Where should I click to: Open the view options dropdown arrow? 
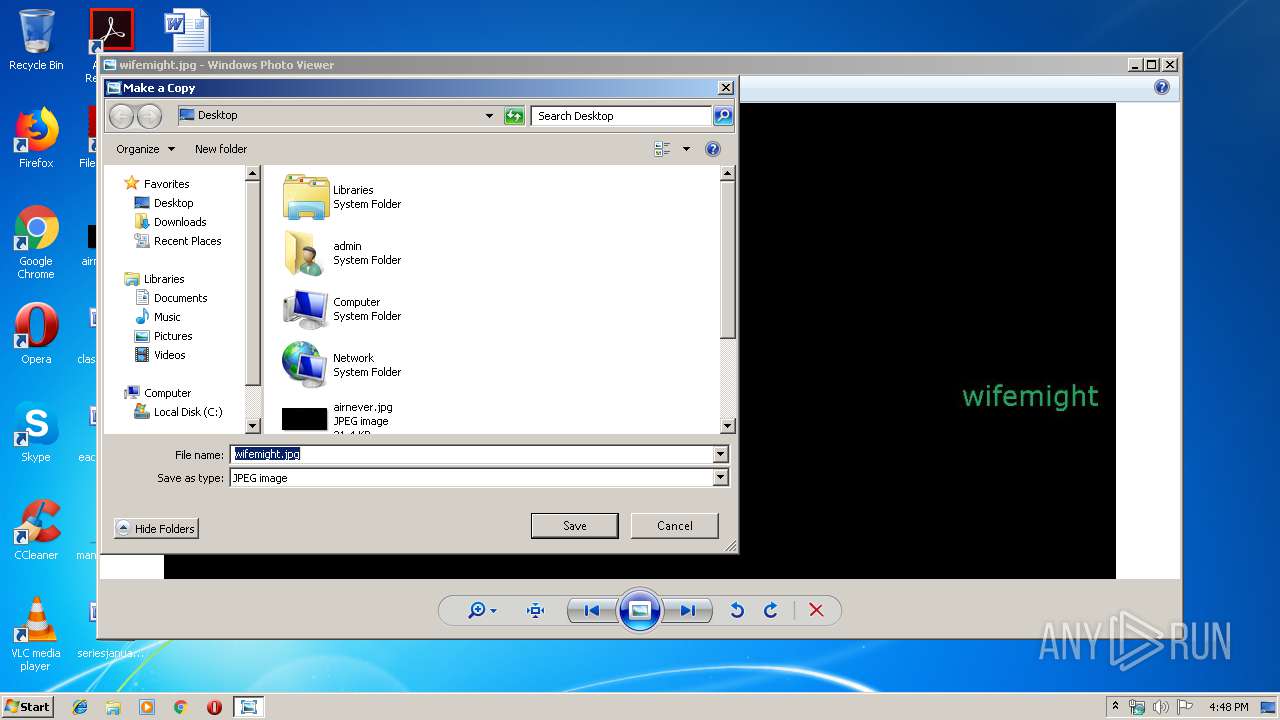tap(686, 149)
